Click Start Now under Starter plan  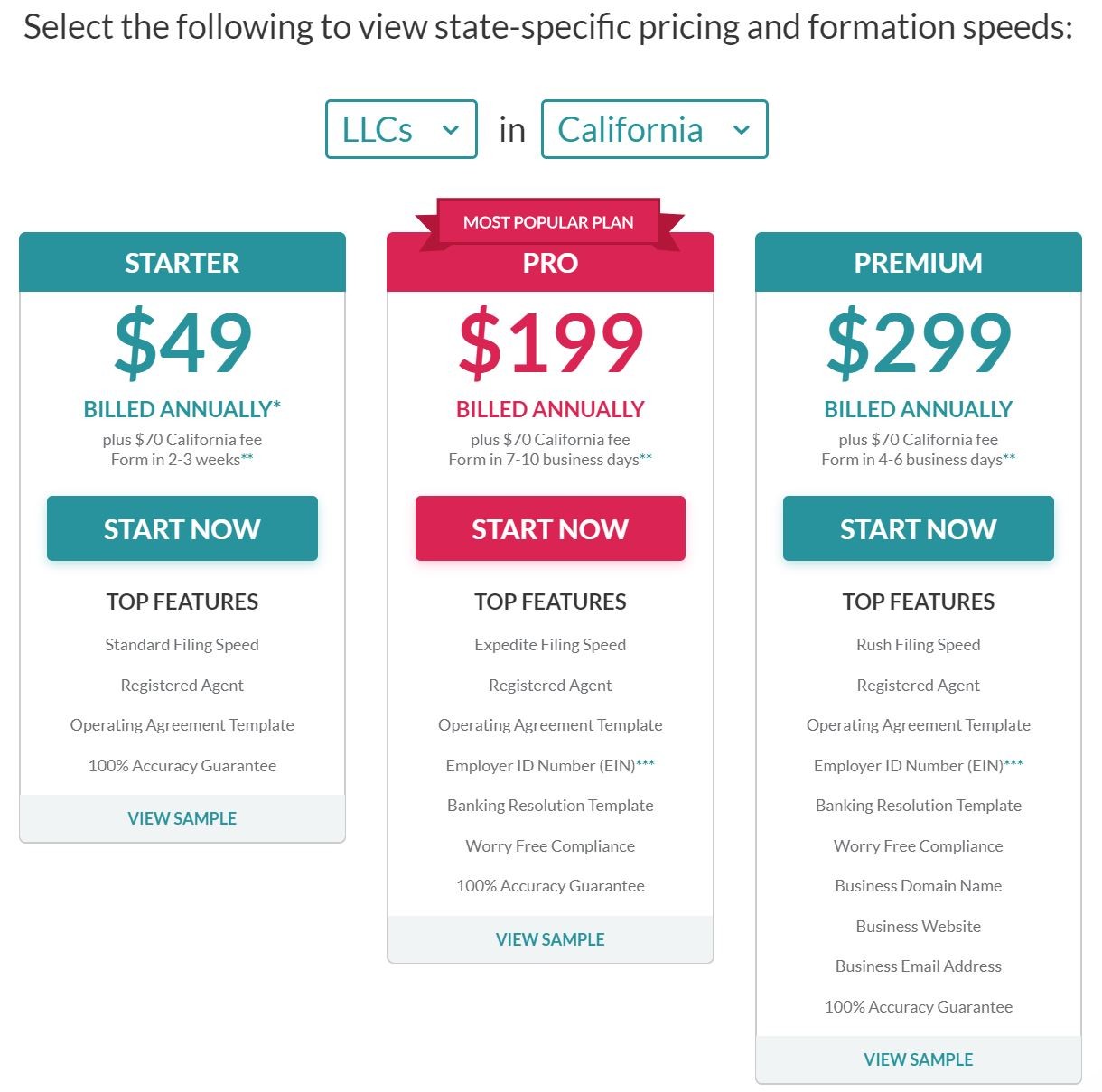point(182,528)
